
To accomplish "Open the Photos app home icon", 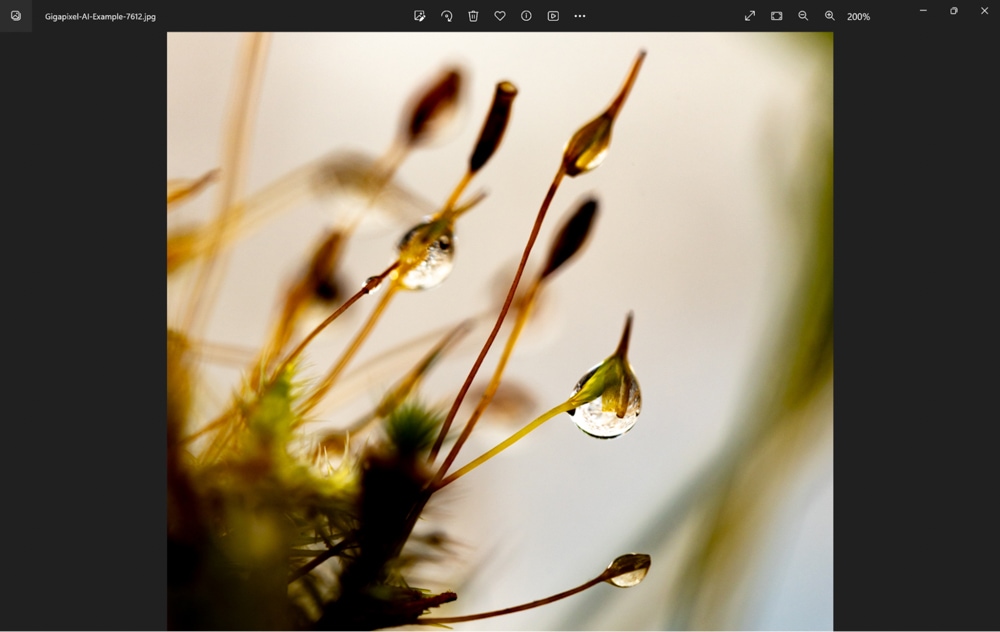I will pyautogui.click(x=16, y=16).
